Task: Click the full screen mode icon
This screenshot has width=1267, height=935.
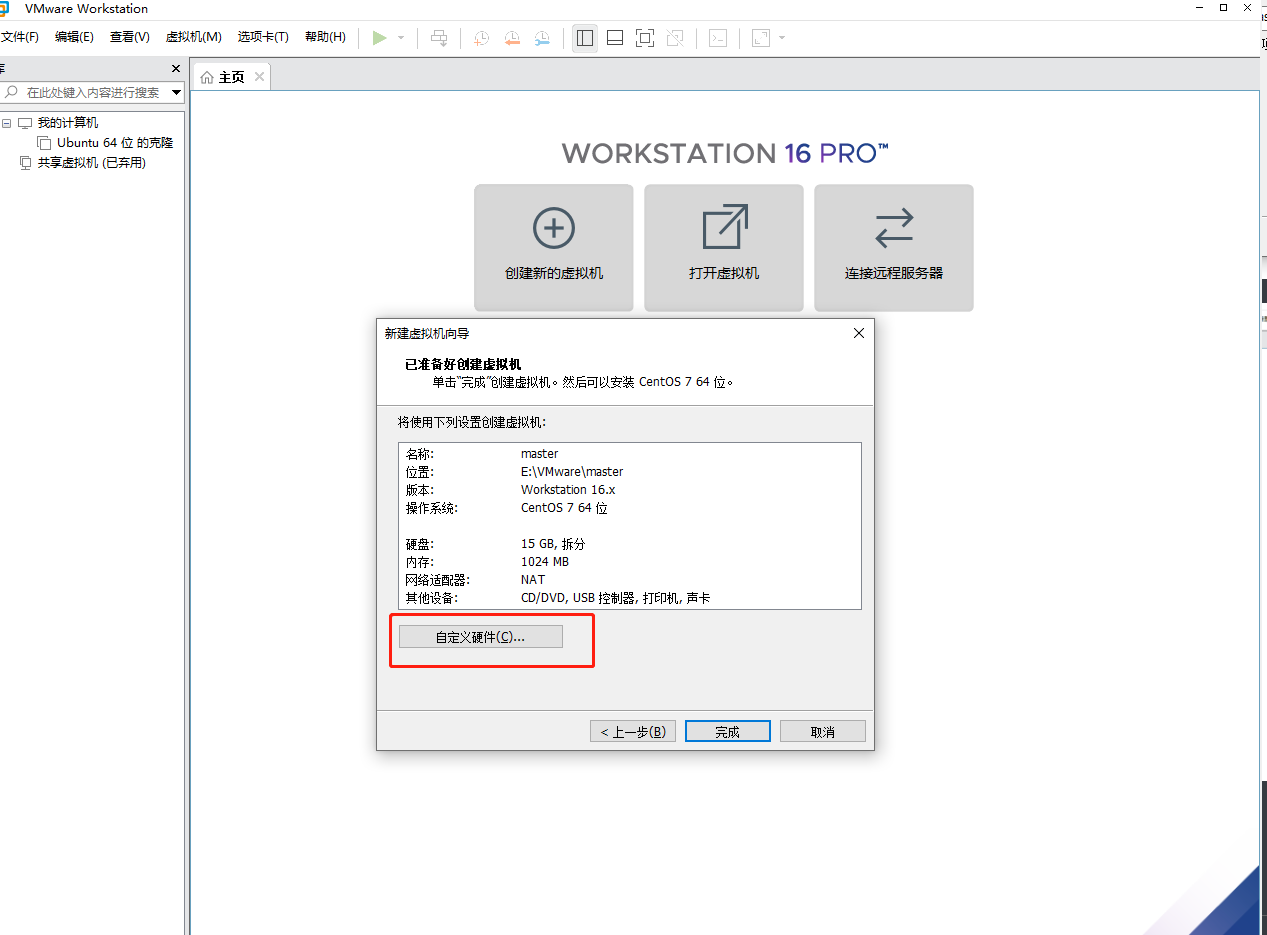Action: click(645, 38)
